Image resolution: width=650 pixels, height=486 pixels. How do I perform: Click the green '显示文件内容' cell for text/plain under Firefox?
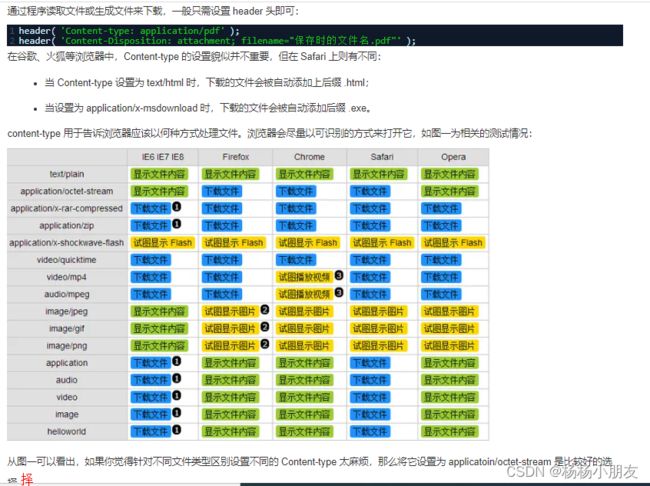point(230,174)
